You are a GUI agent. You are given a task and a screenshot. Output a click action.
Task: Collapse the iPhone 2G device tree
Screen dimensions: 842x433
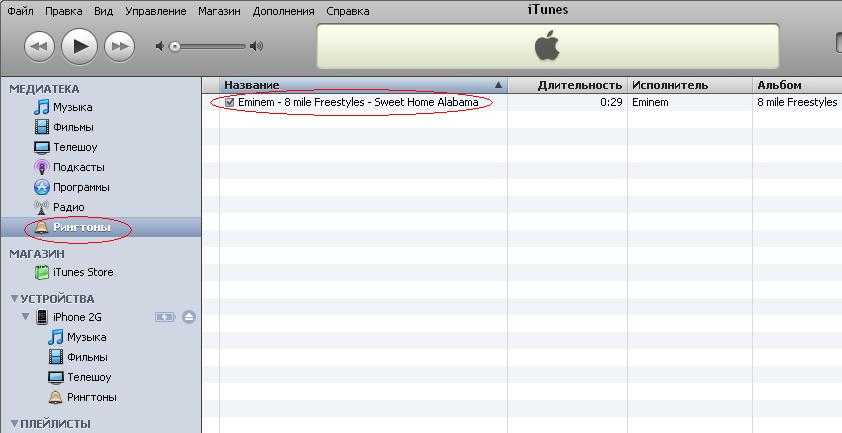[25, 316]
